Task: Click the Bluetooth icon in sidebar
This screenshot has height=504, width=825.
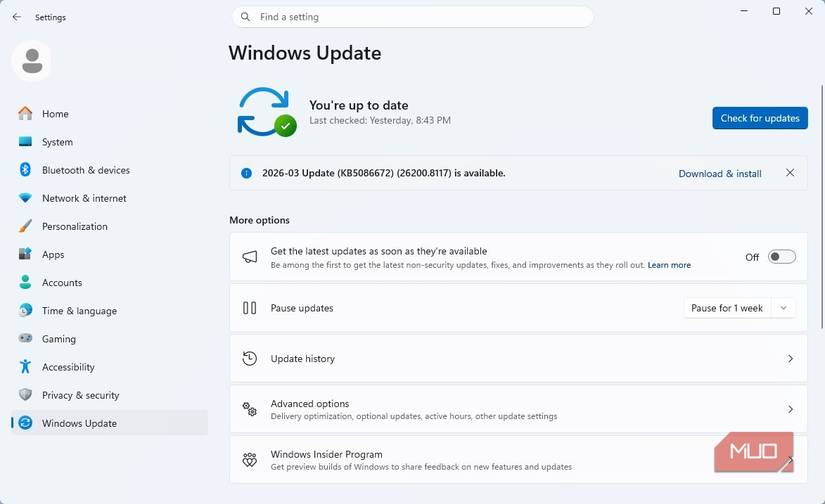Action: (25, 169)
